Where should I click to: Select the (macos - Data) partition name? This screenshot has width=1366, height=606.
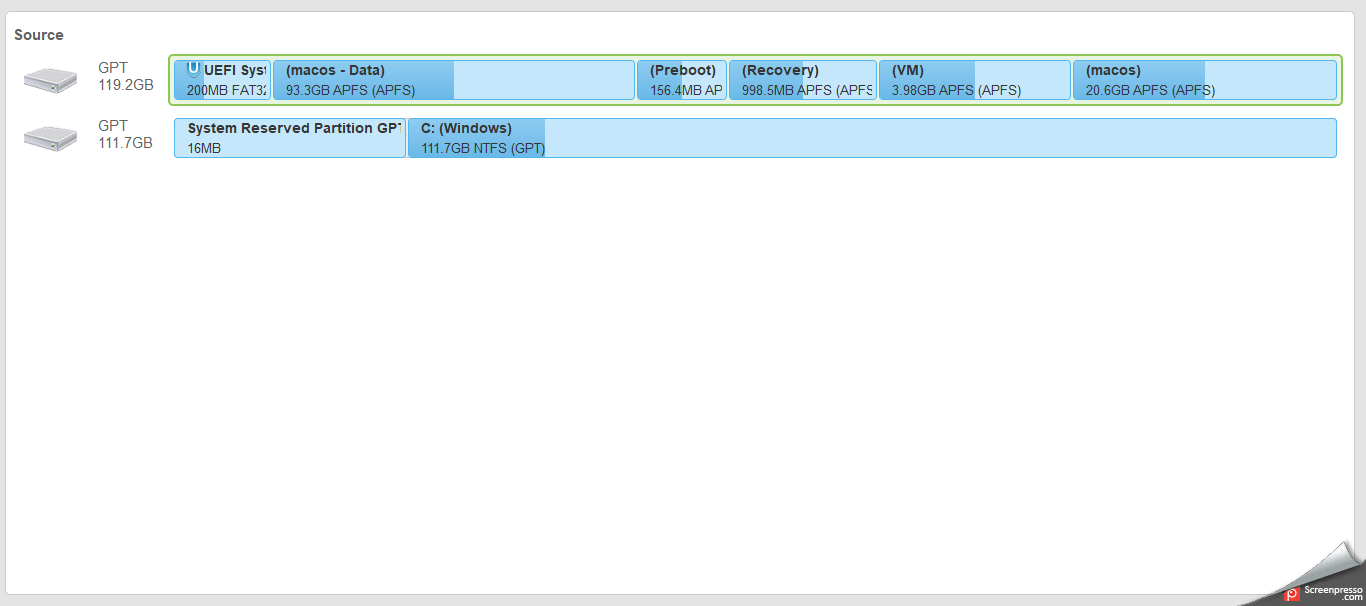[x=335, y=70]
